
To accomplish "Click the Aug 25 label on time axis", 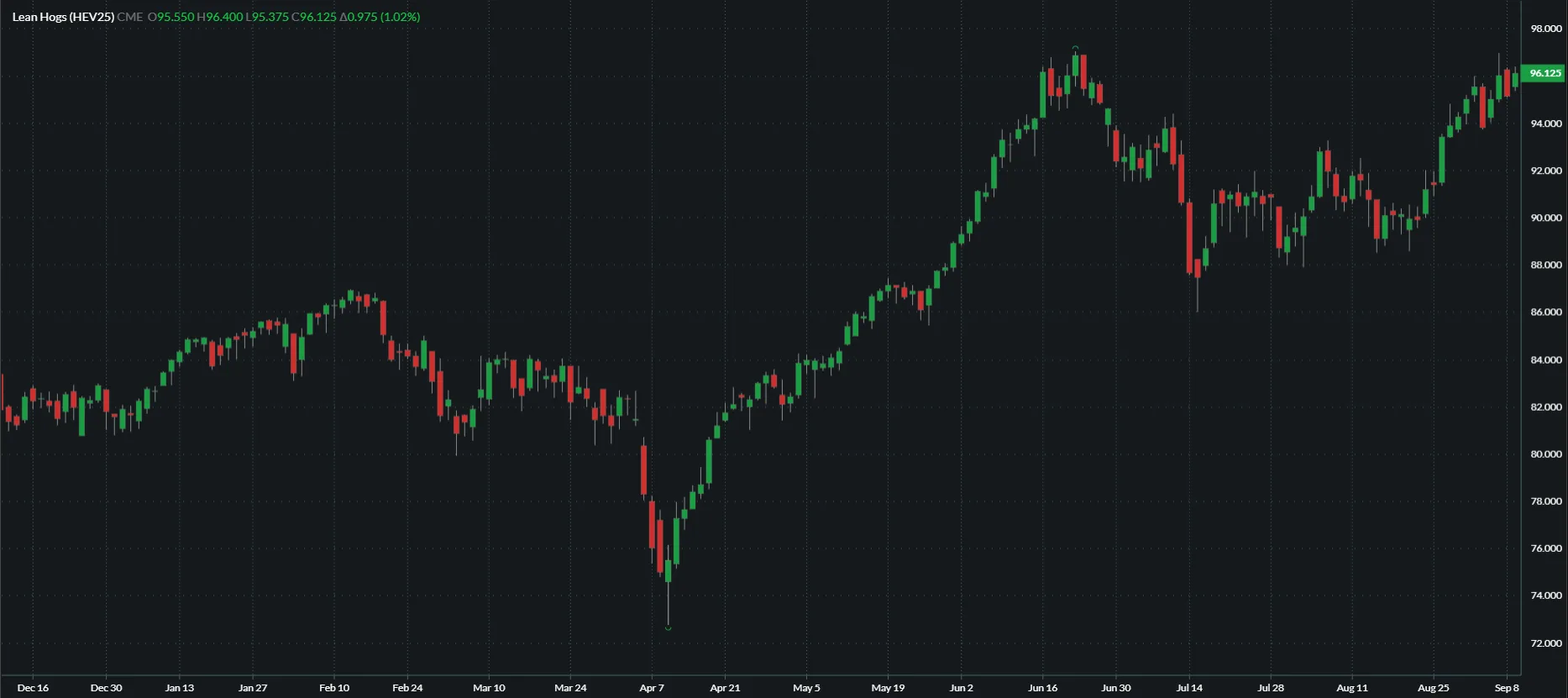I will (x=1434, y=688).
